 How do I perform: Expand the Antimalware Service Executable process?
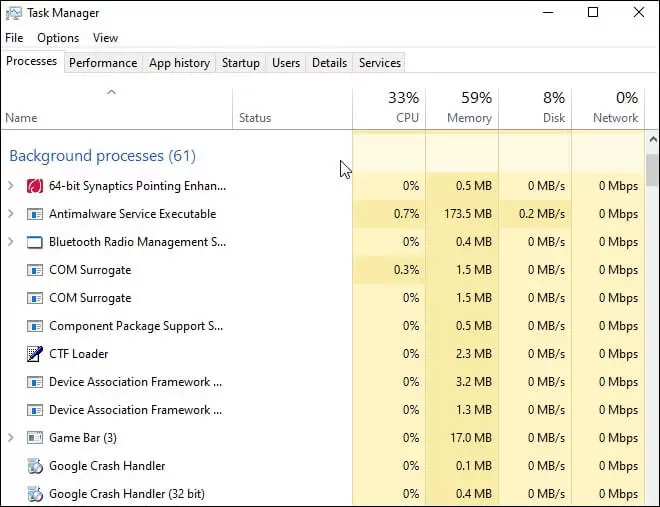click(x=11, y=214)
